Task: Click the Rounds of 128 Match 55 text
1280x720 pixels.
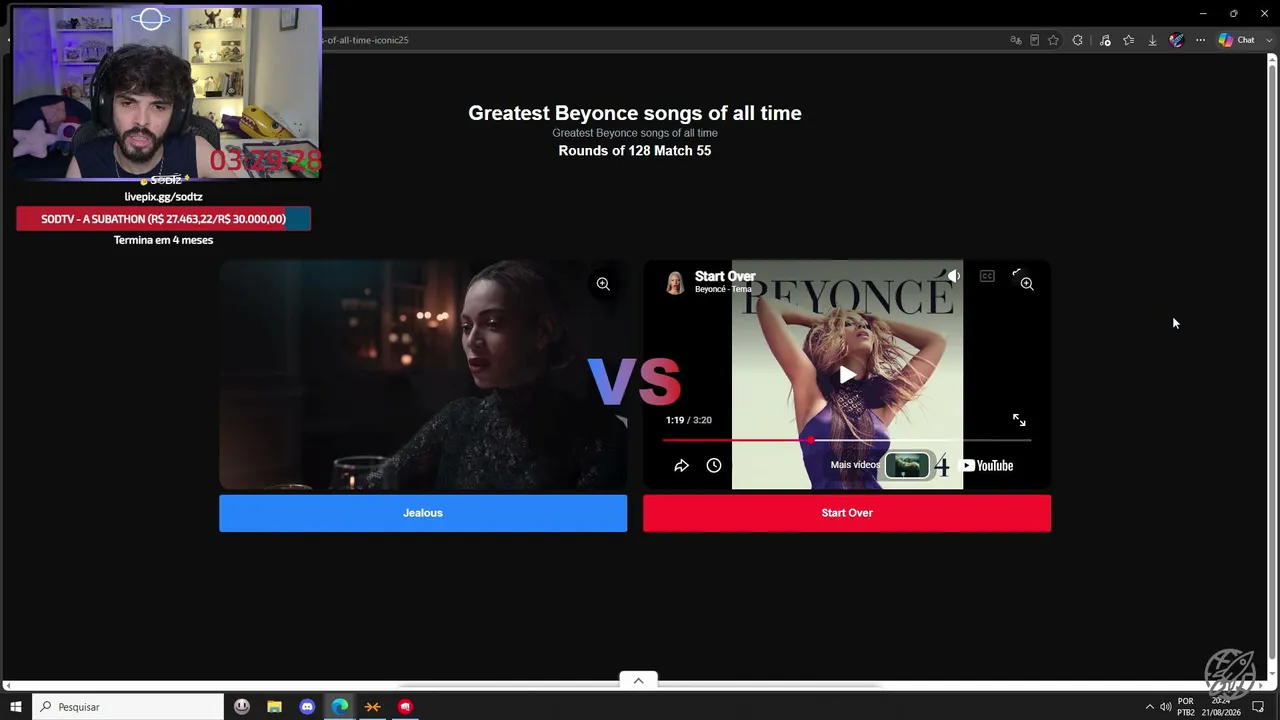Action: pyautogui.click(x=635, y=151)
